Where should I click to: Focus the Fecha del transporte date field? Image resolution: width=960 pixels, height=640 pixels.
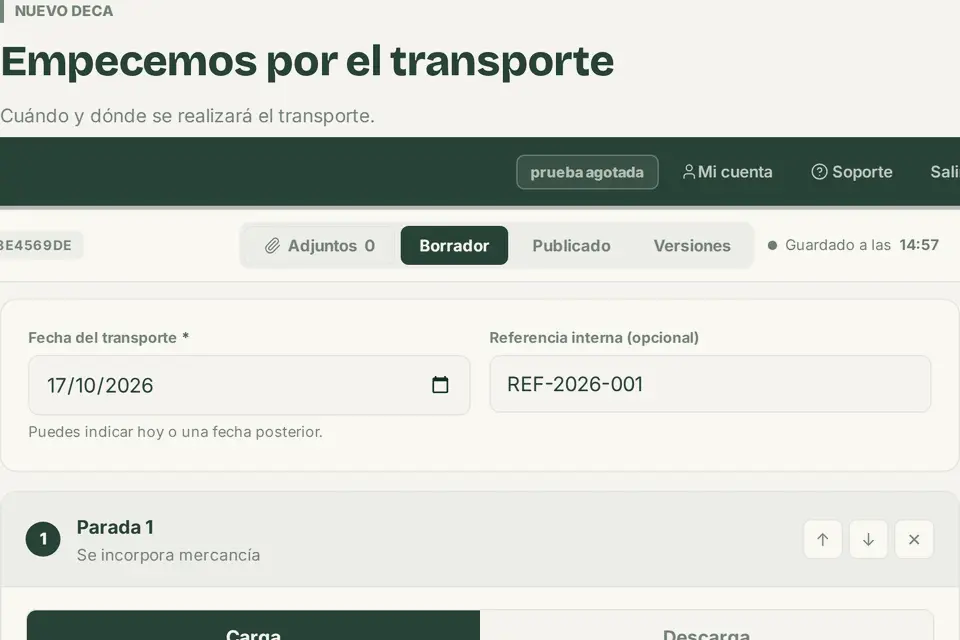tap(249, 385)
